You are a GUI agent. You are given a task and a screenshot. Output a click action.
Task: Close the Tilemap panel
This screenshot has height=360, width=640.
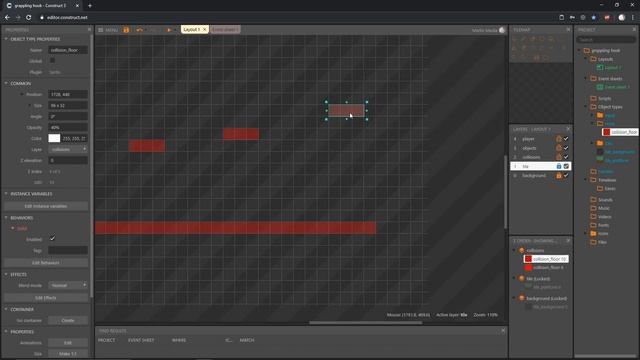pos(568,29)
